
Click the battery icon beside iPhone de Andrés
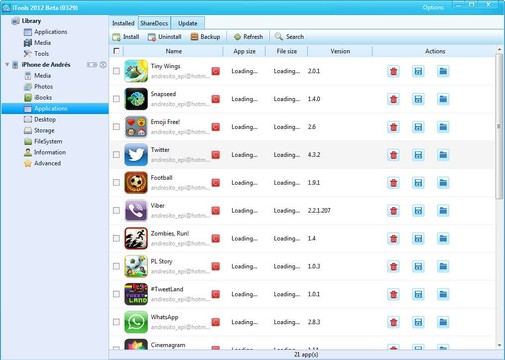click(x=92, y=65)
